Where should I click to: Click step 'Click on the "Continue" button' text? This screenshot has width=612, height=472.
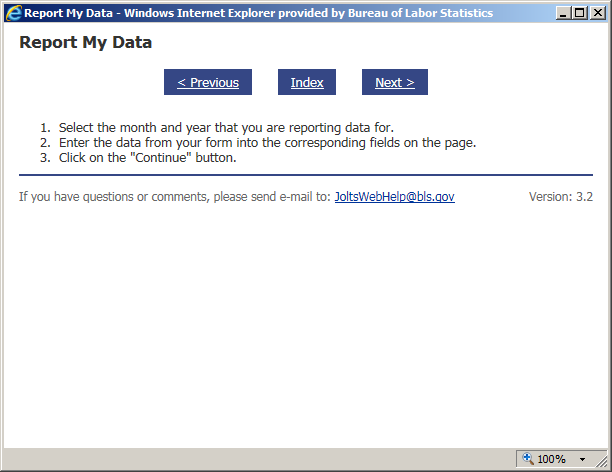(148, 158)
